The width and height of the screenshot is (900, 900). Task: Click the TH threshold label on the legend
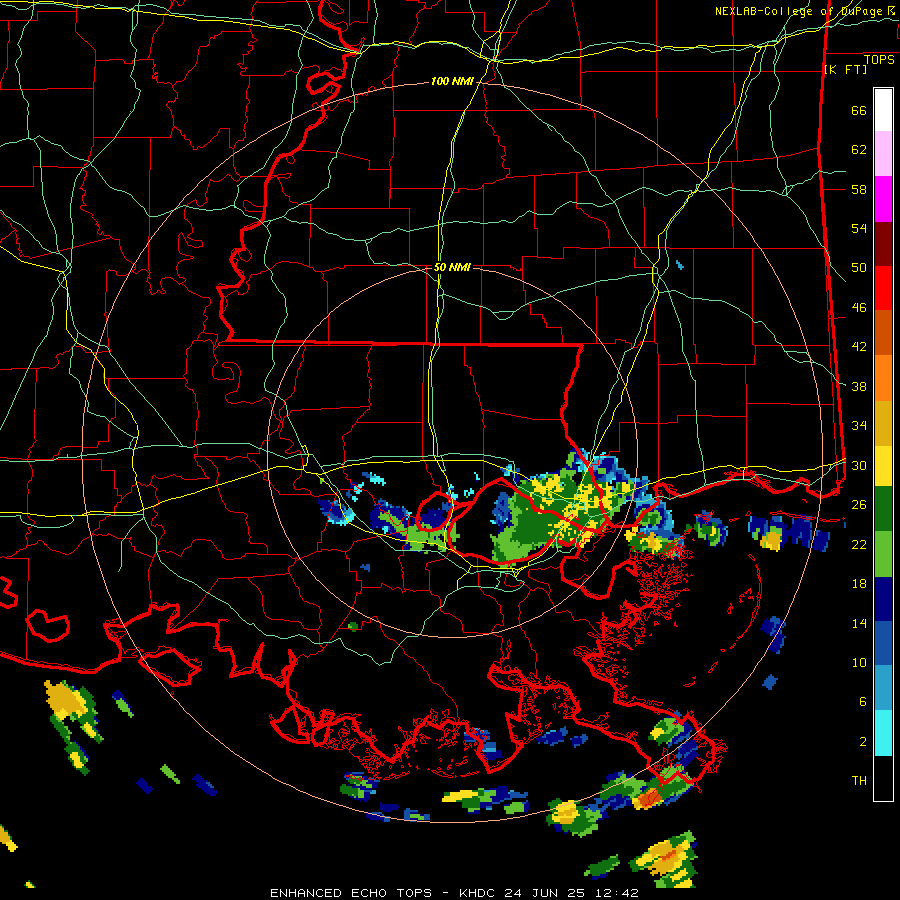tap(859, 781)
